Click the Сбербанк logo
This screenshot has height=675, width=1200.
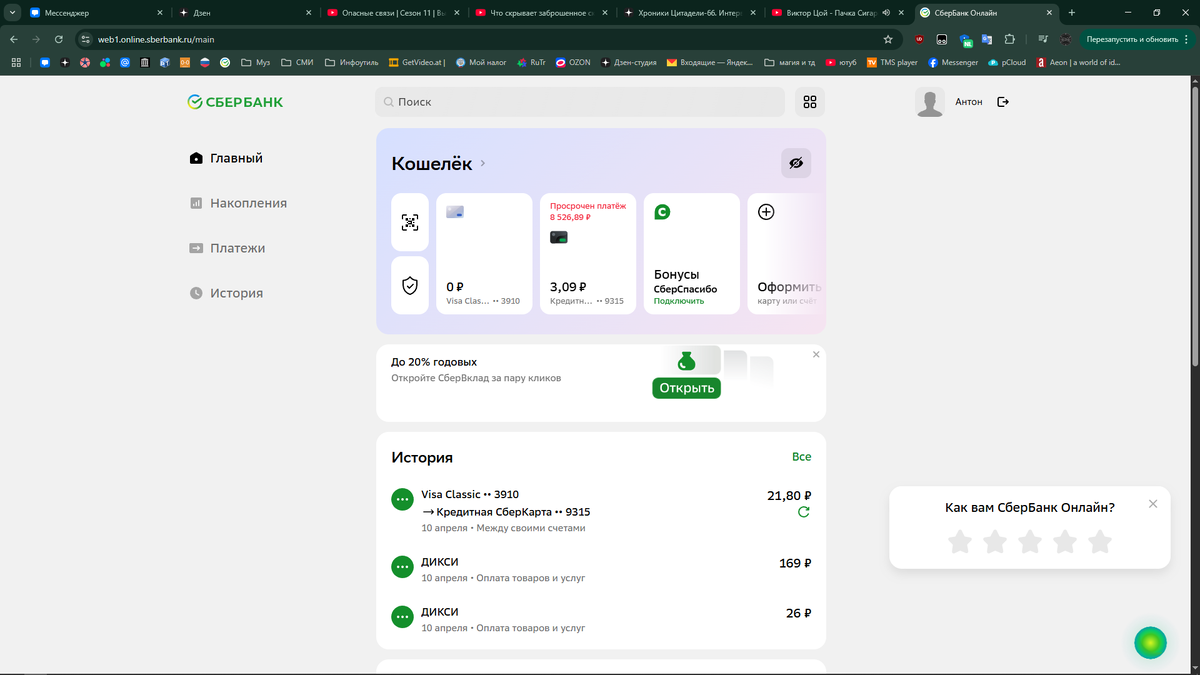click(x=235, y=102)
